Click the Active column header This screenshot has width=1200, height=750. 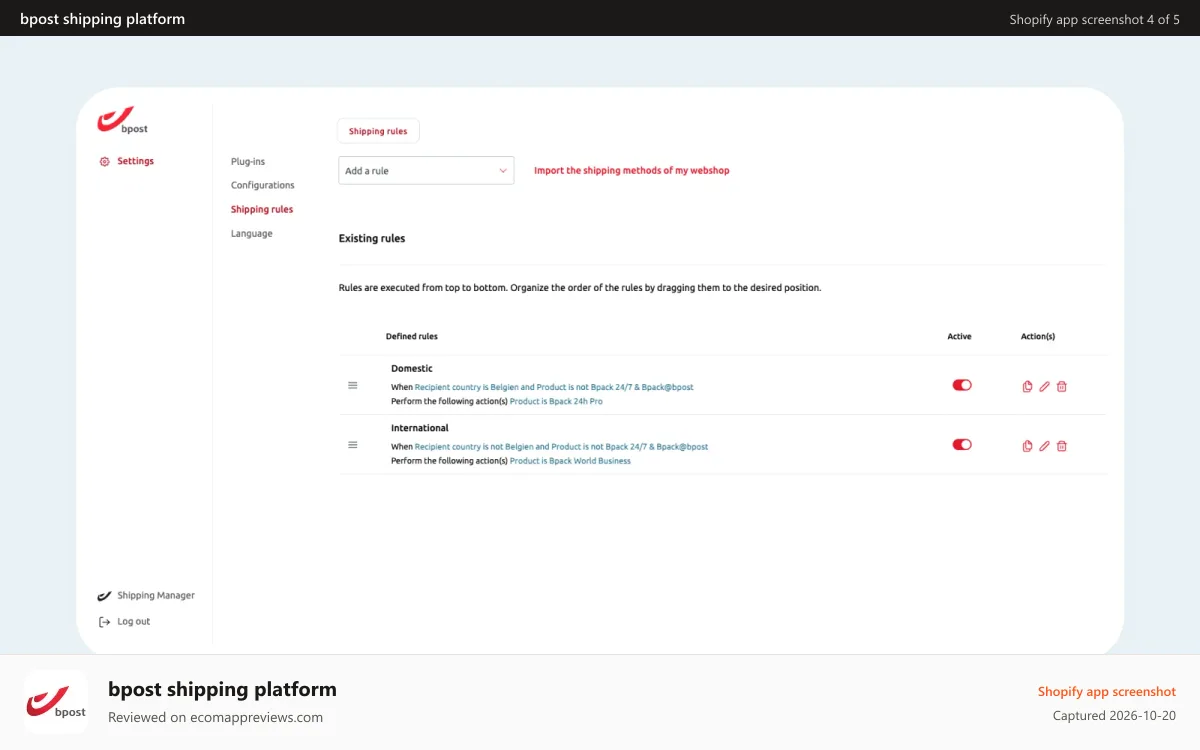[x=959, y=337]
